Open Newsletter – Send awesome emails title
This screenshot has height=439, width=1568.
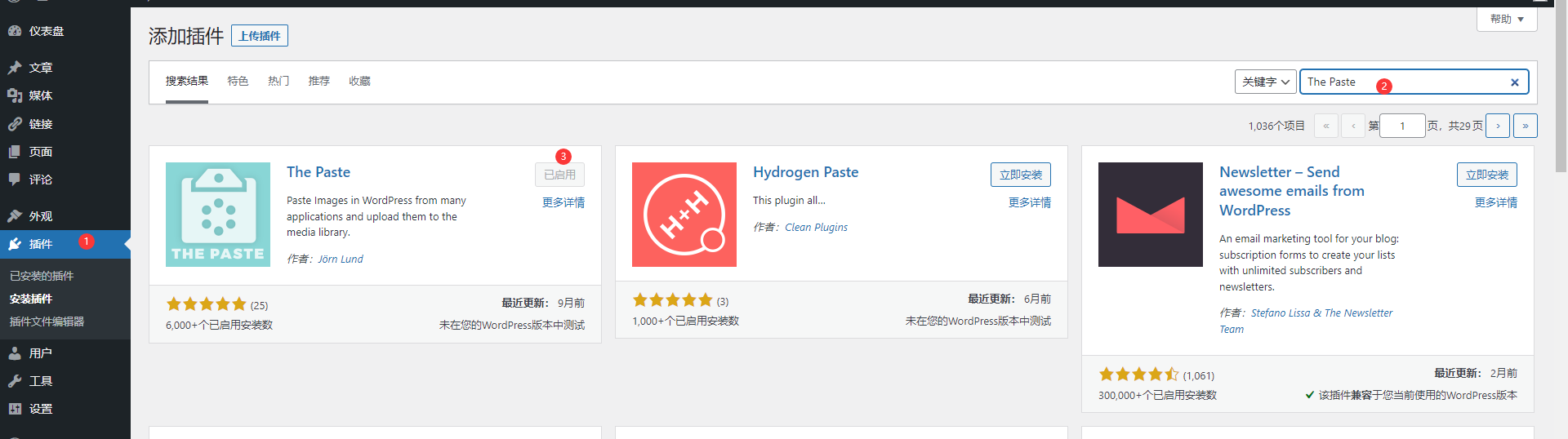coord(1292,191)
